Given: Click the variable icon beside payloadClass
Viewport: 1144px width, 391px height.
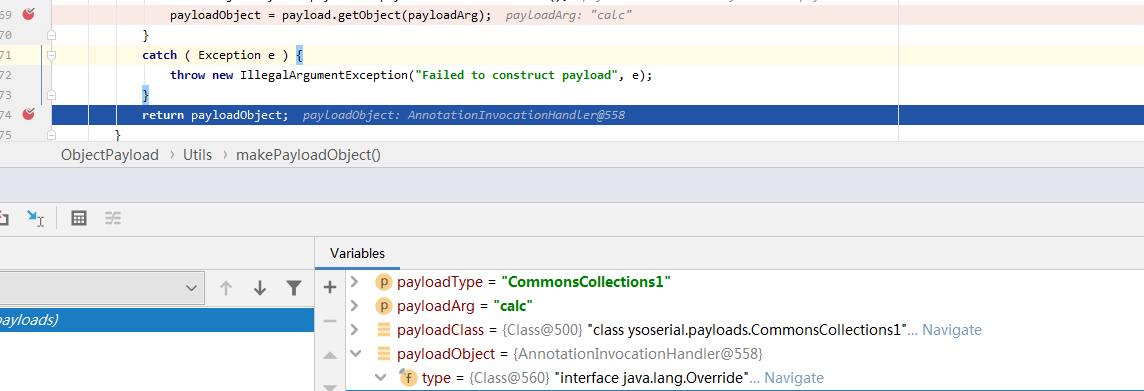Looking at the screenshot, I should tap(384, 330).
